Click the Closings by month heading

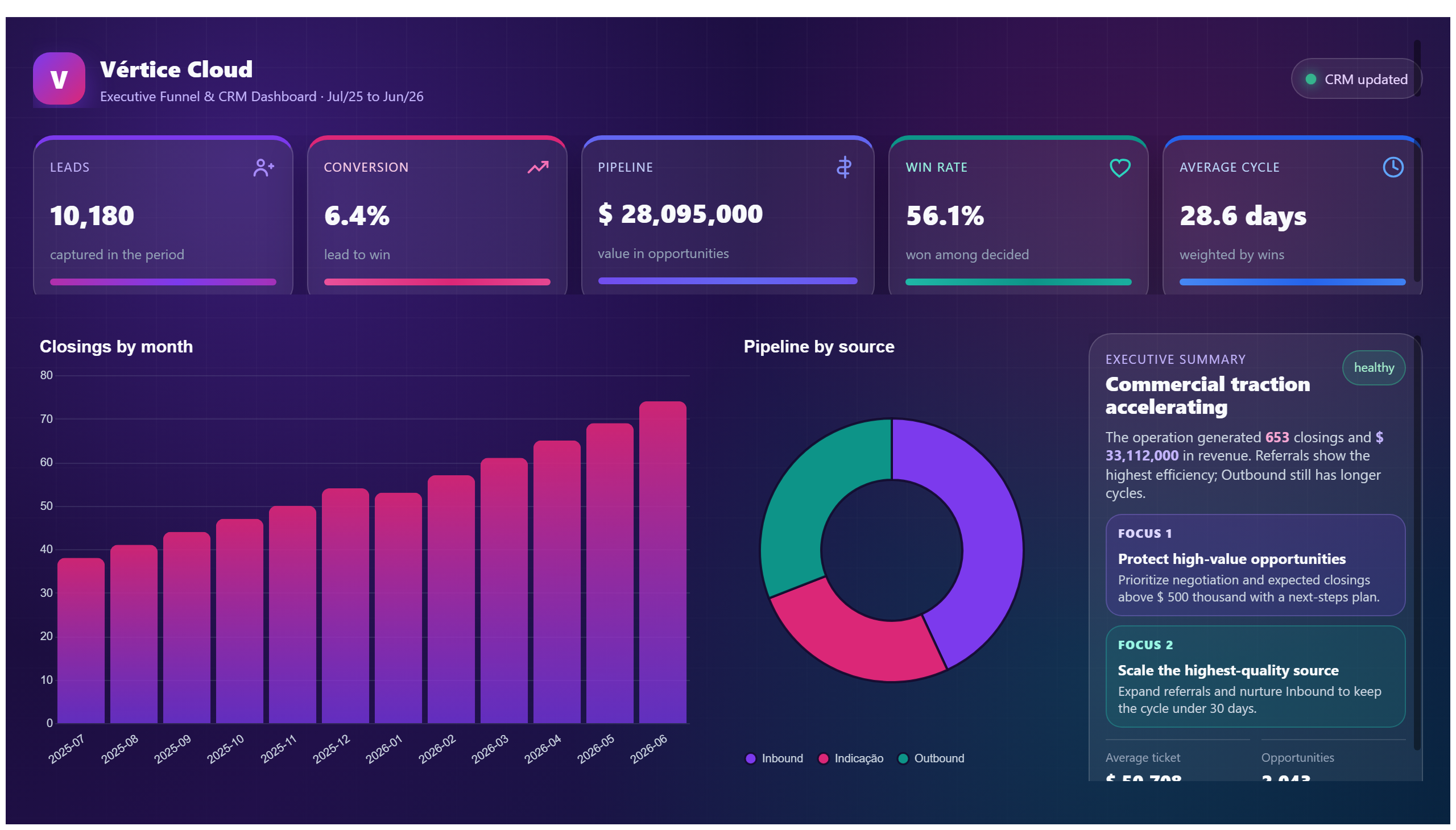pos(117,347)
